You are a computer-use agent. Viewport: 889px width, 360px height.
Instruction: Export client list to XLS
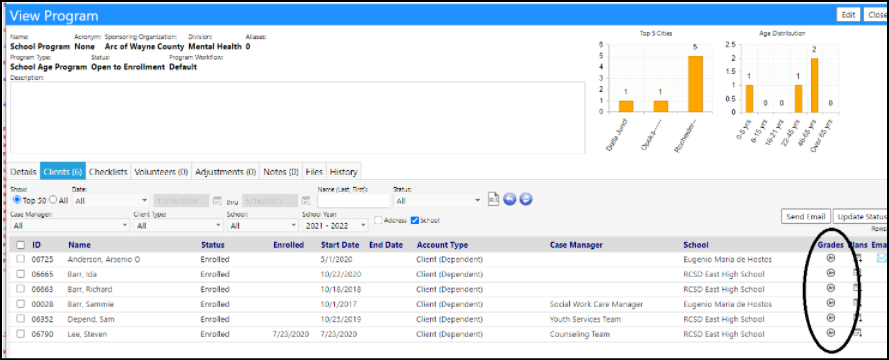tap(493, 200)
